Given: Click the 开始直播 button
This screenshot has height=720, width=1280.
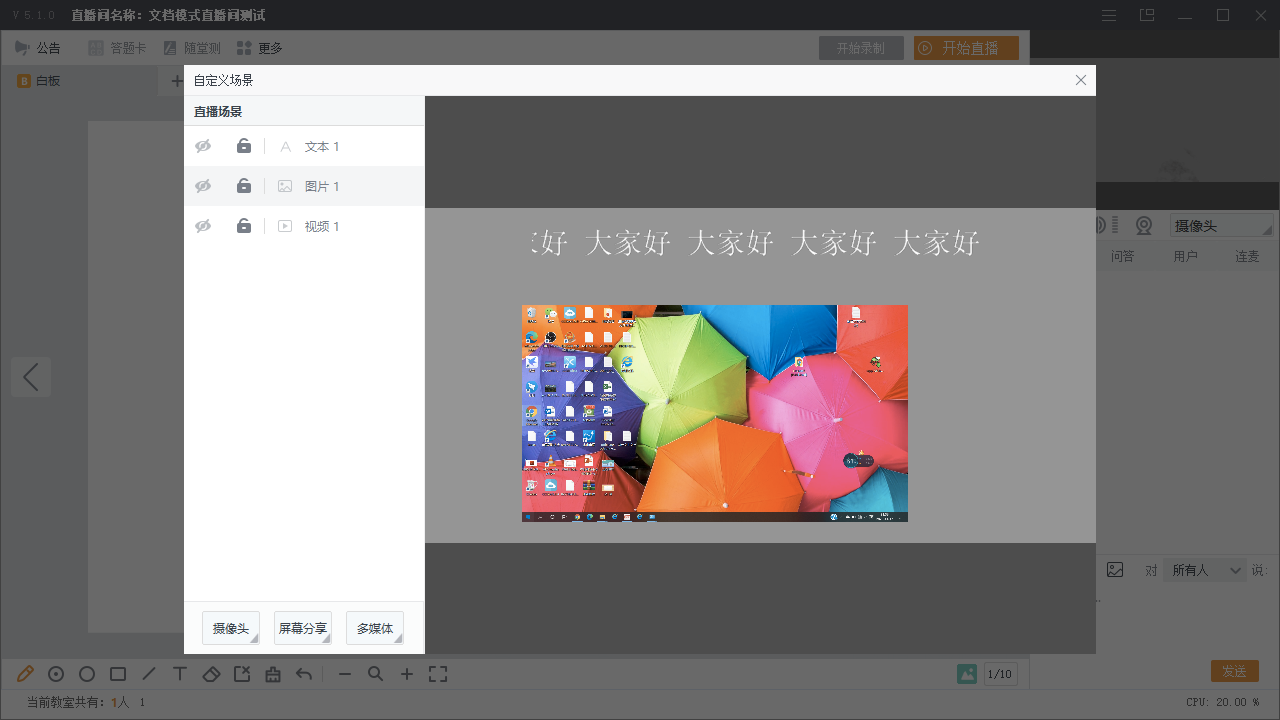Looking at the screenshot, I should (x=966, y=48).
